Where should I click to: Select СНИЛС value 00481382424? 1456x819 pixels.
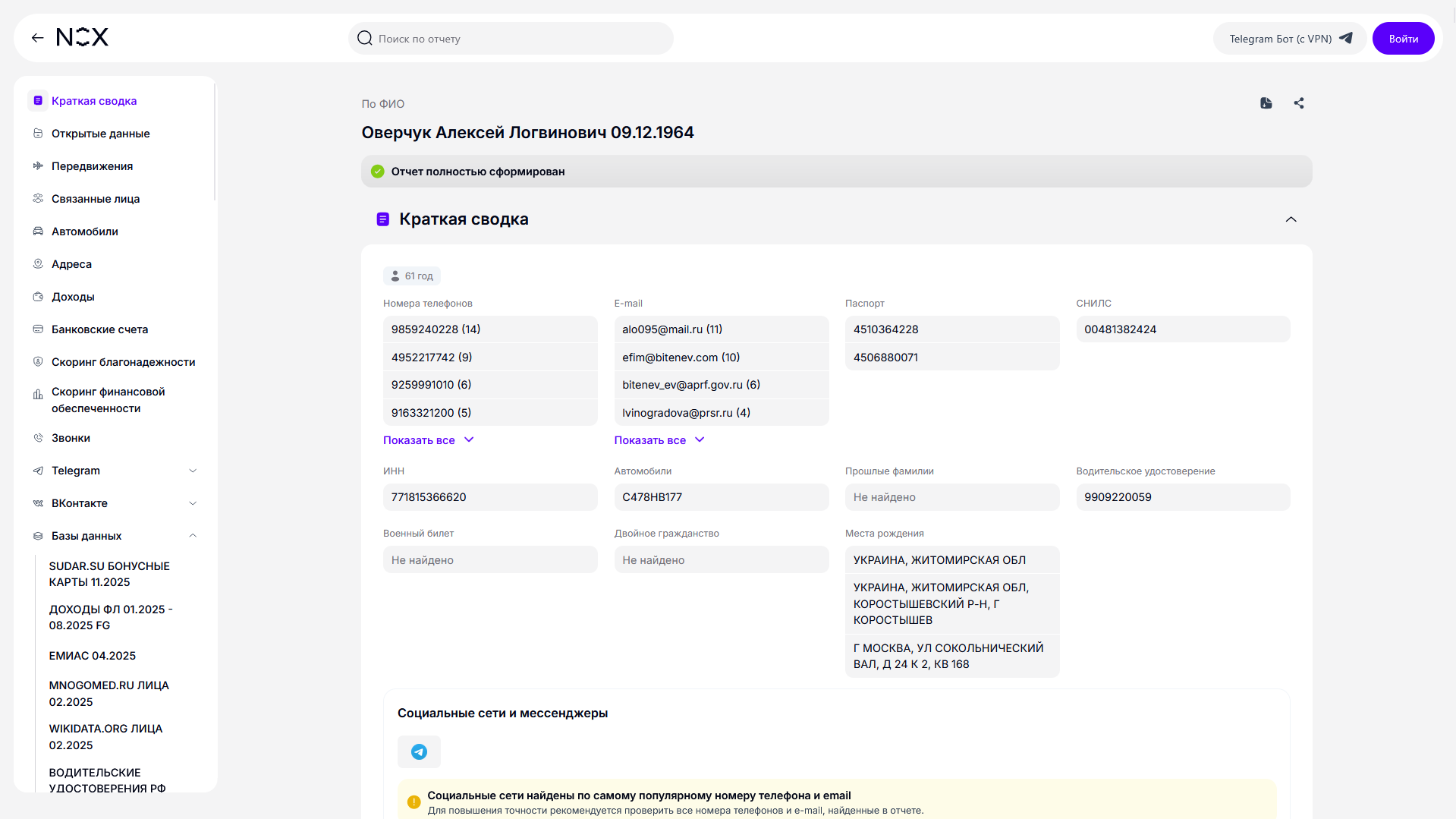coord(1183,329)
